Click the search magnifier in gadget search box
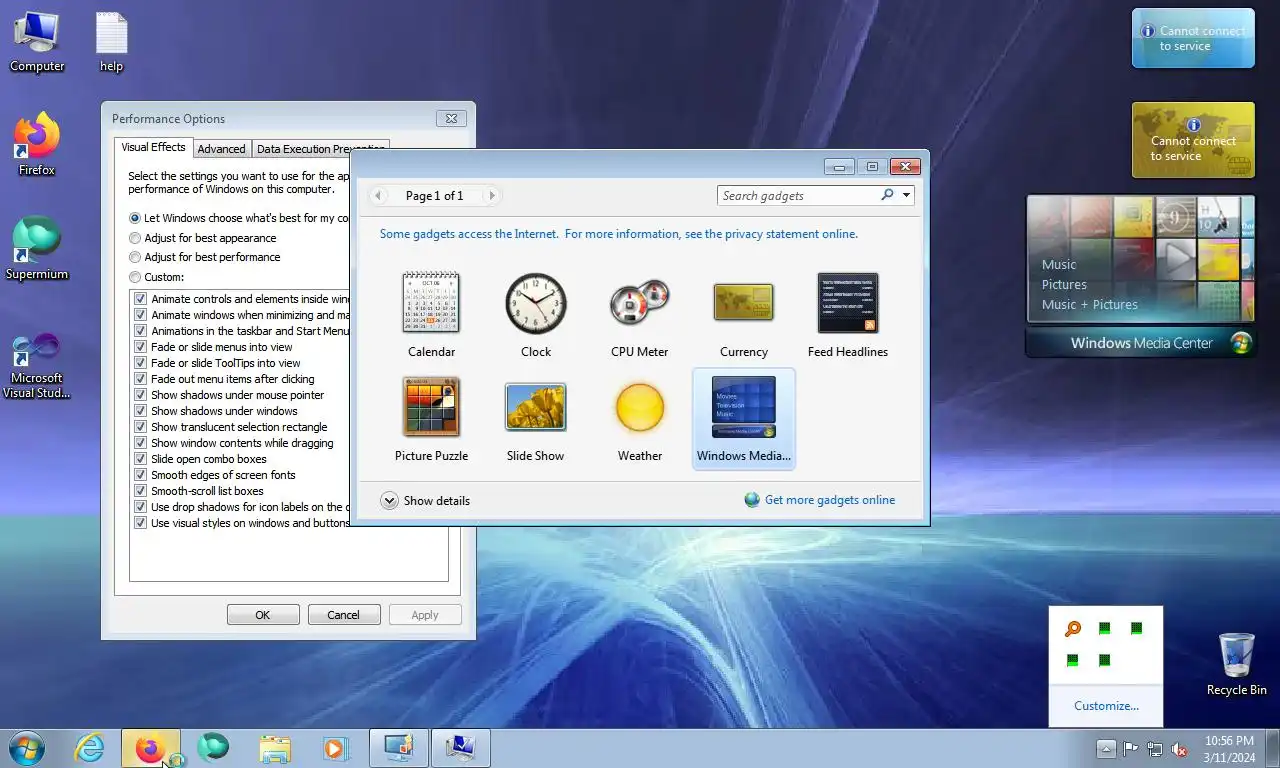 (887, 195)
